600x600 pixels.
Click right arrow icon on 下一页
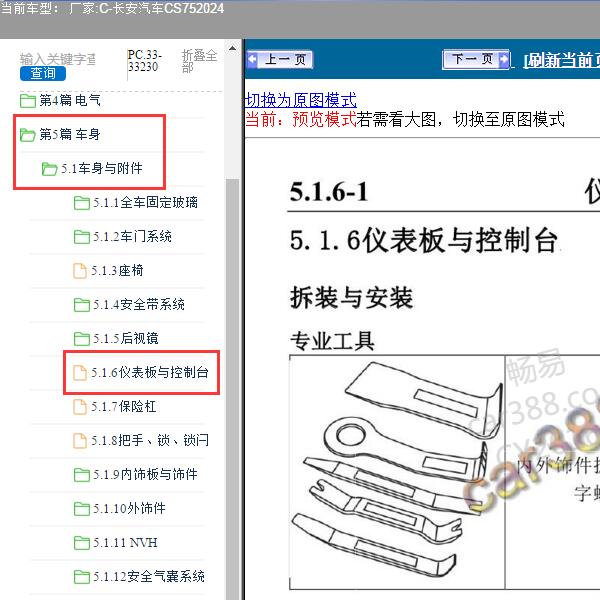(504, 59)
